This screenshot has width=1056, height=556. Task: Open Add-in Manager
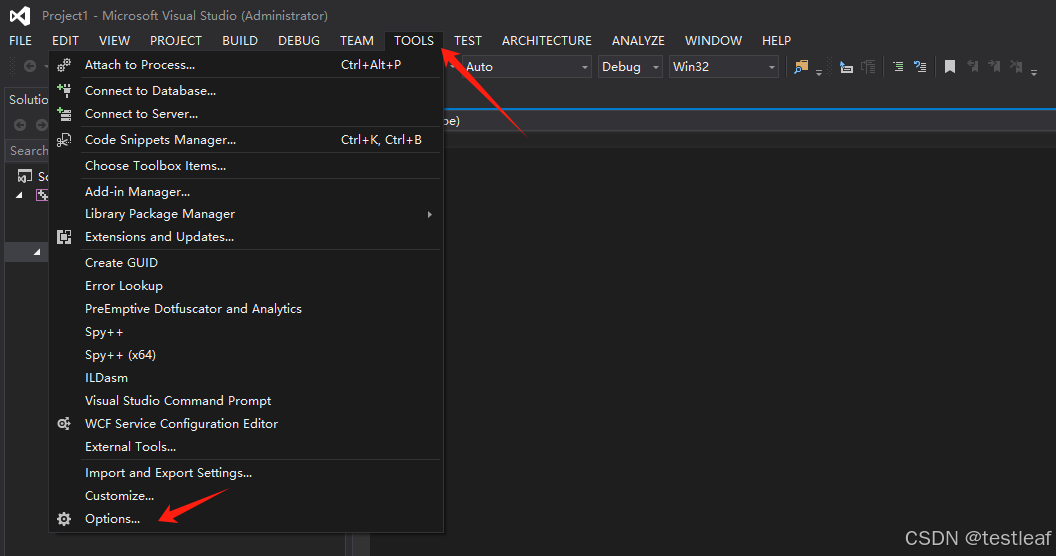(246, 192)
